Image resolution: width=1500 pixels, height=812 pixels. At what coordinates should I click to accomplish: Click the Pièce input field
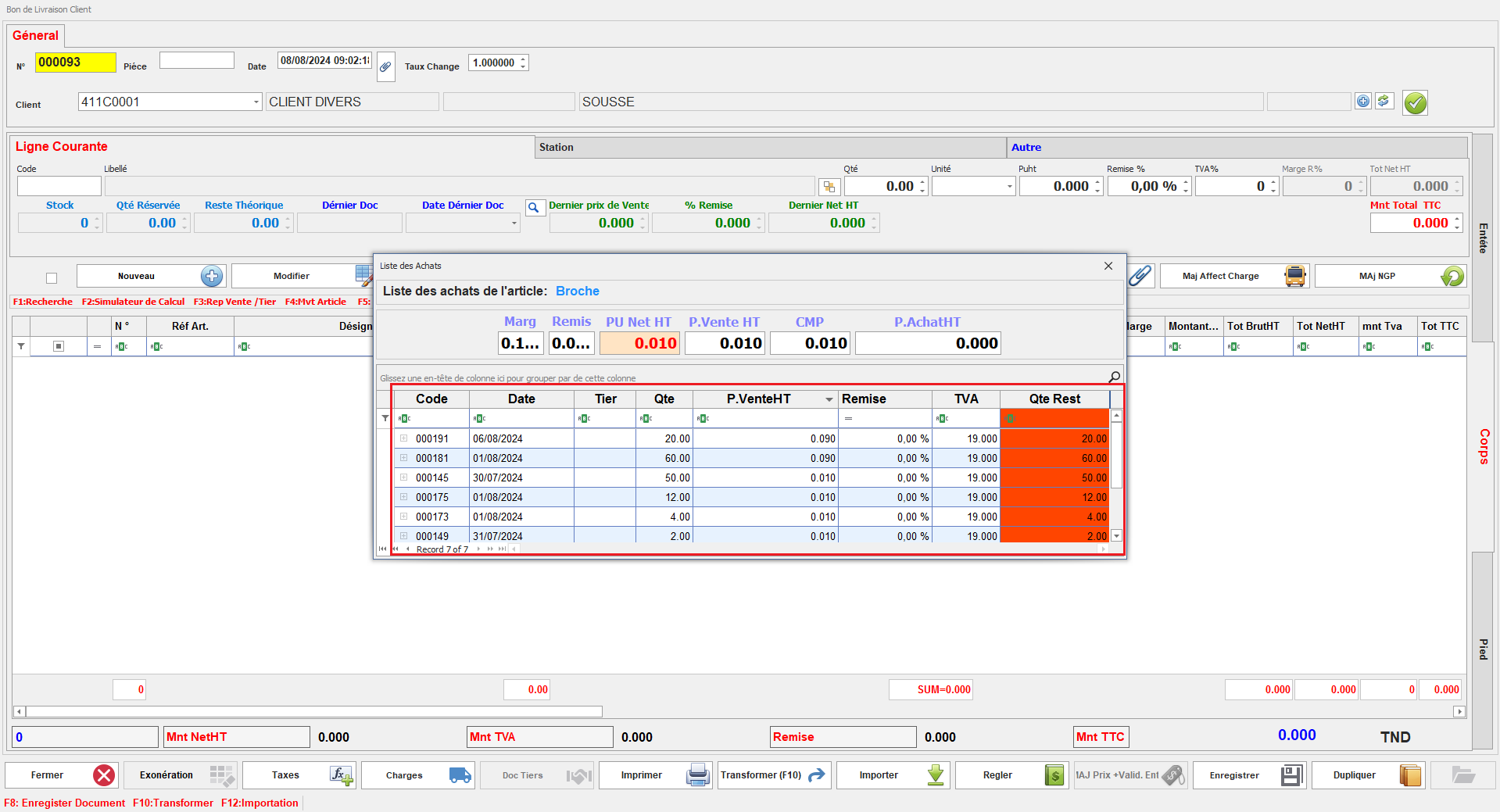point(197,60)
